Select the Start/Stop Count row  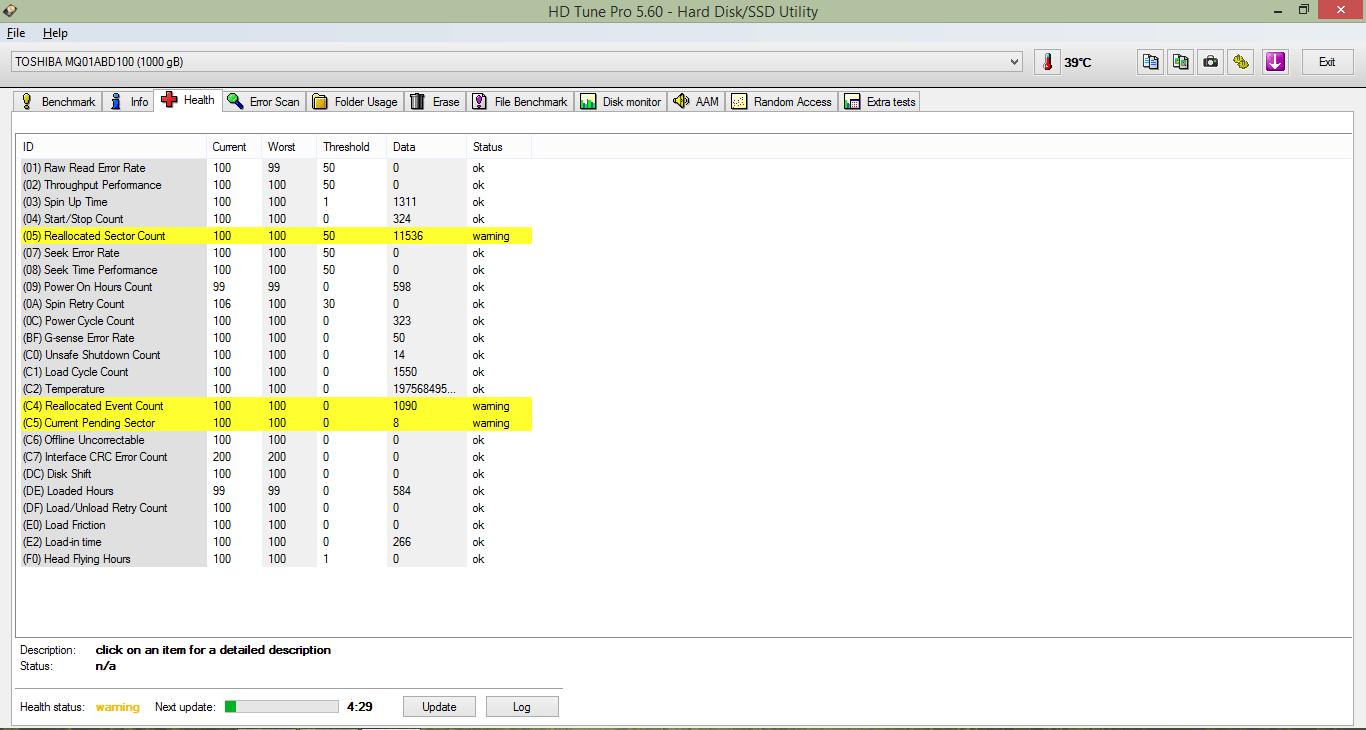tap(276, 219)
